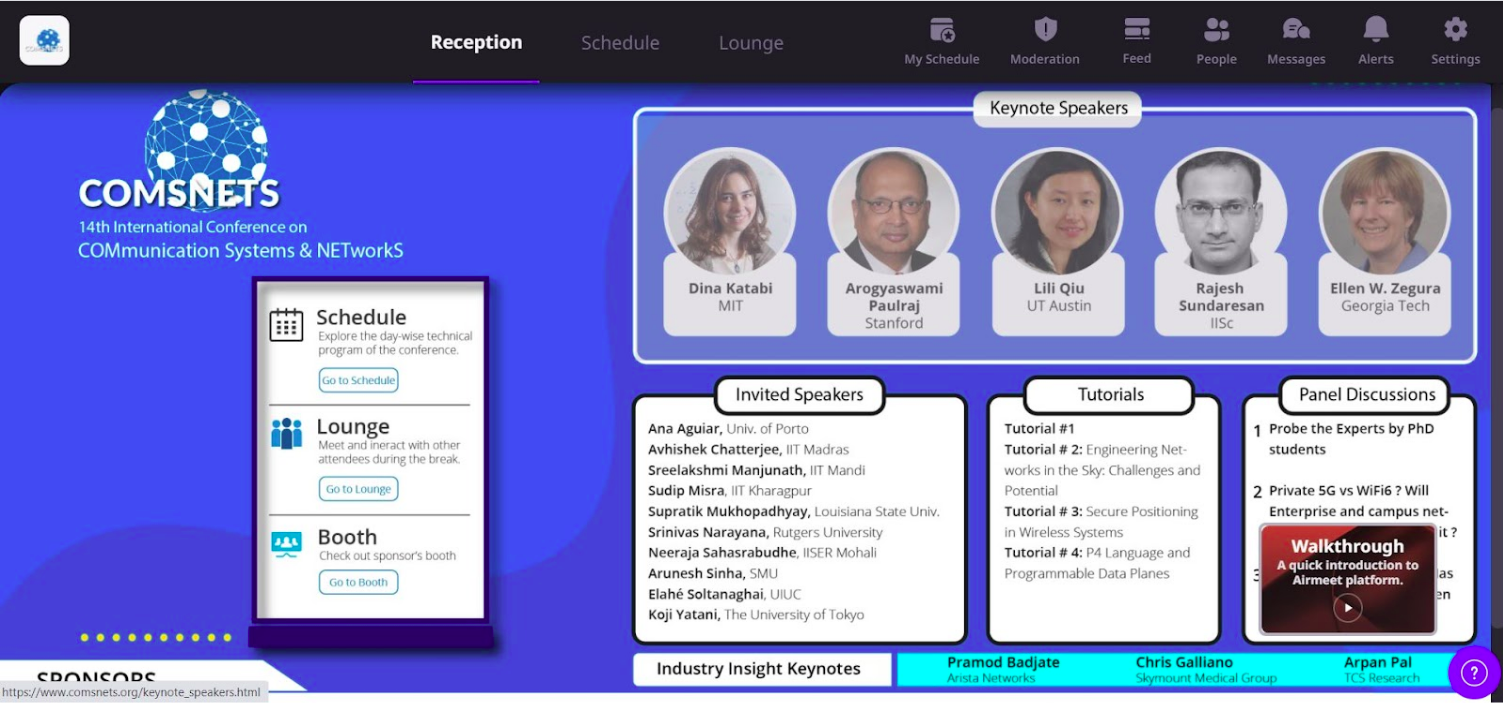Click the Go to Booth button
Image resolution: width=1503 pixels, height=703 pixels.
(359, 582)
